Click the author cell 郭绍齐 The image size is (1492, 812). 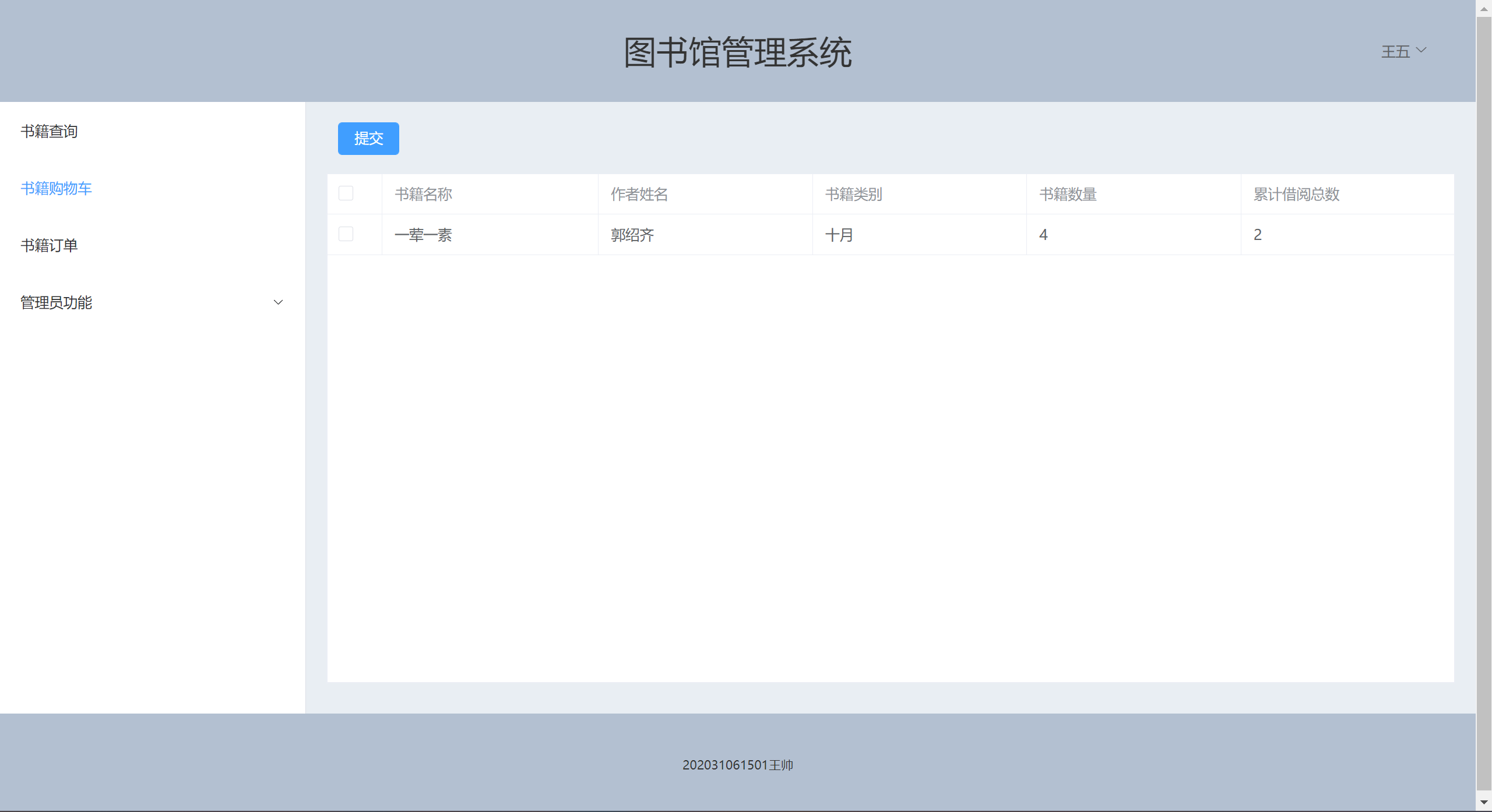[633, 235]
